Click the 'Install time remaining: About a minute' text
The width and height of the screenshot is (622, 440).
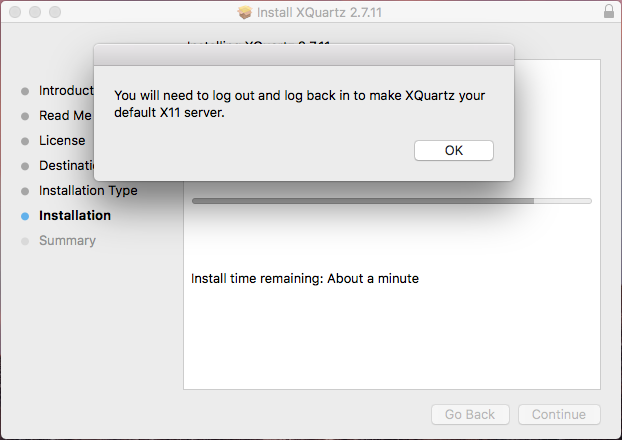click(305, 279)
